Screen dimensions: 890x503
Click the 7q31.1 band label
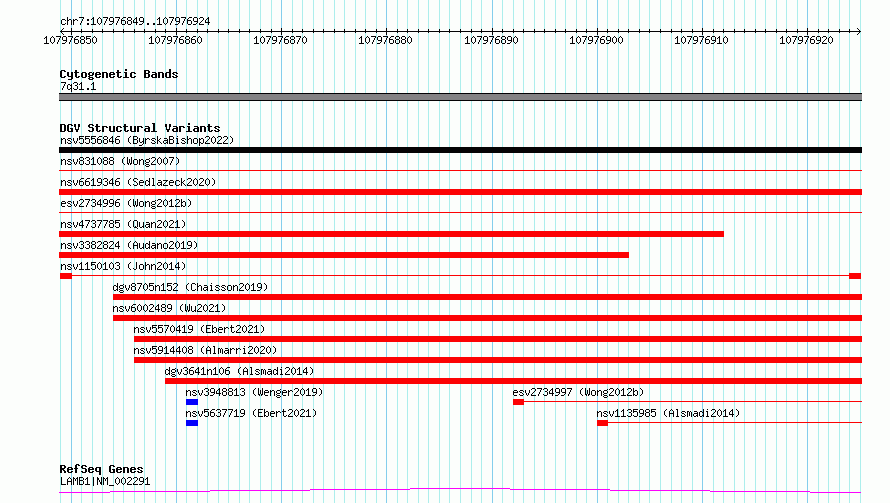tap(78, 86)
